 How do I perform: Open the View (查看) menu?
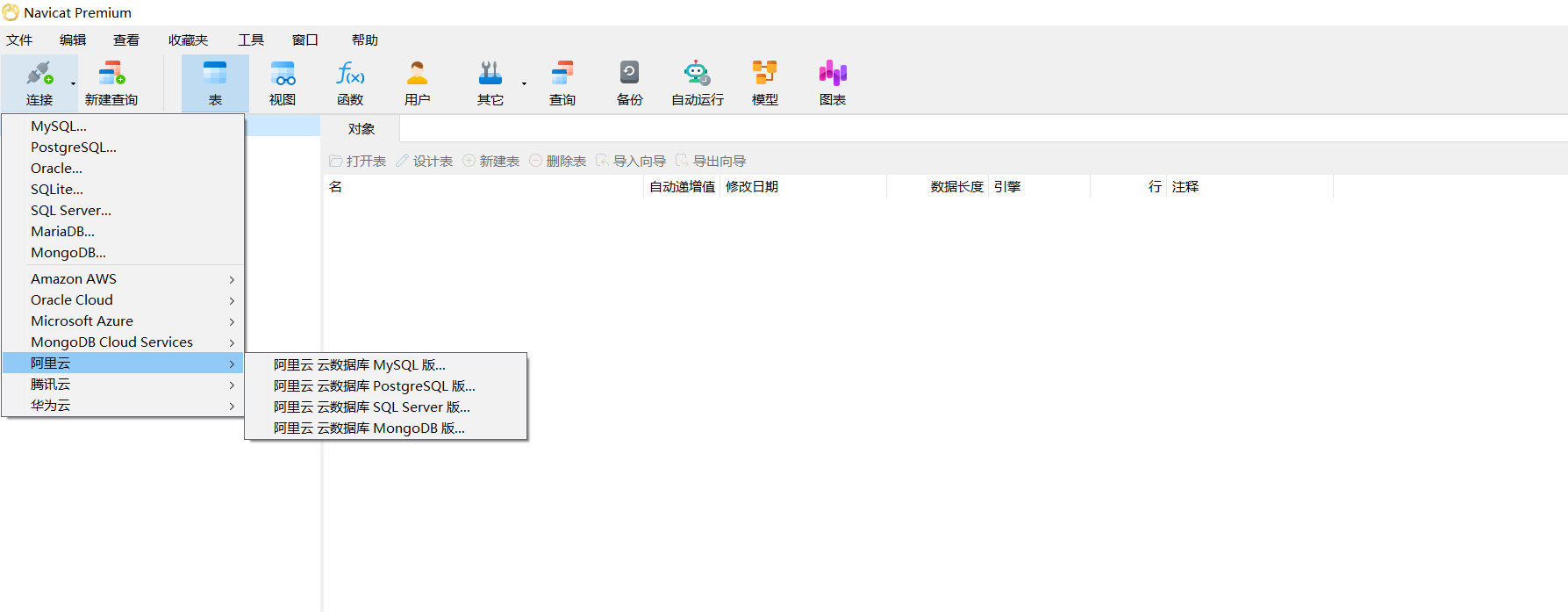tap(126, 40)
